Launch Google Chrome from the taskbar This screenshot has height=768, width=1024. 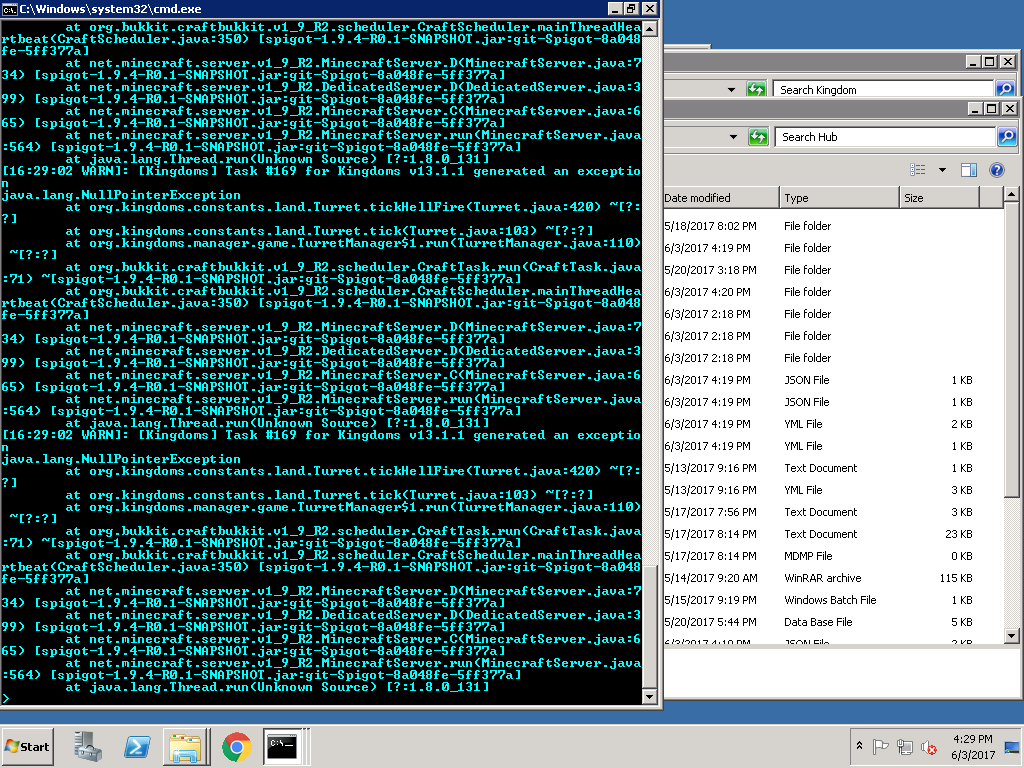click(236, 746)
